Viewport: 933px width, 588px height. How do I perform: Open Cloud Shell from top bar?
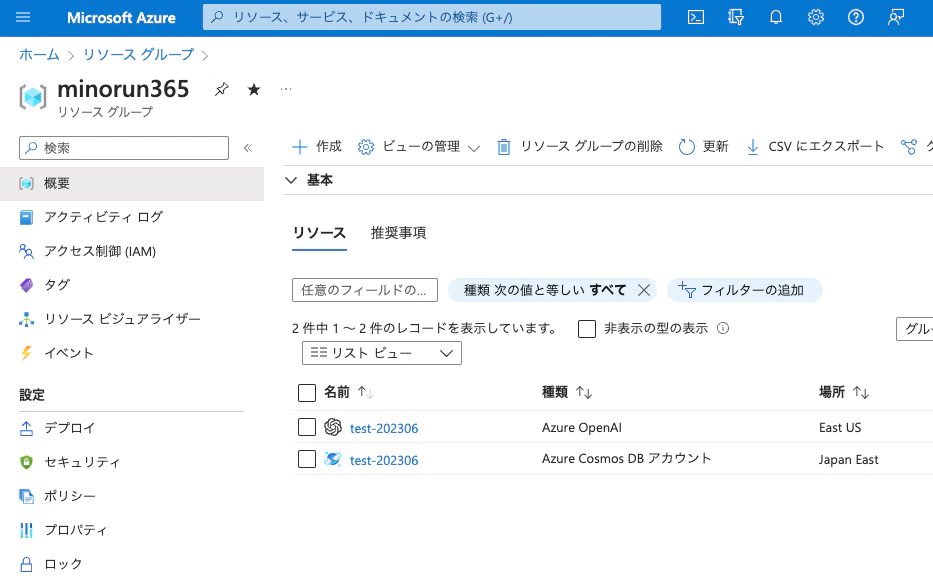click(x=696, y=17)
